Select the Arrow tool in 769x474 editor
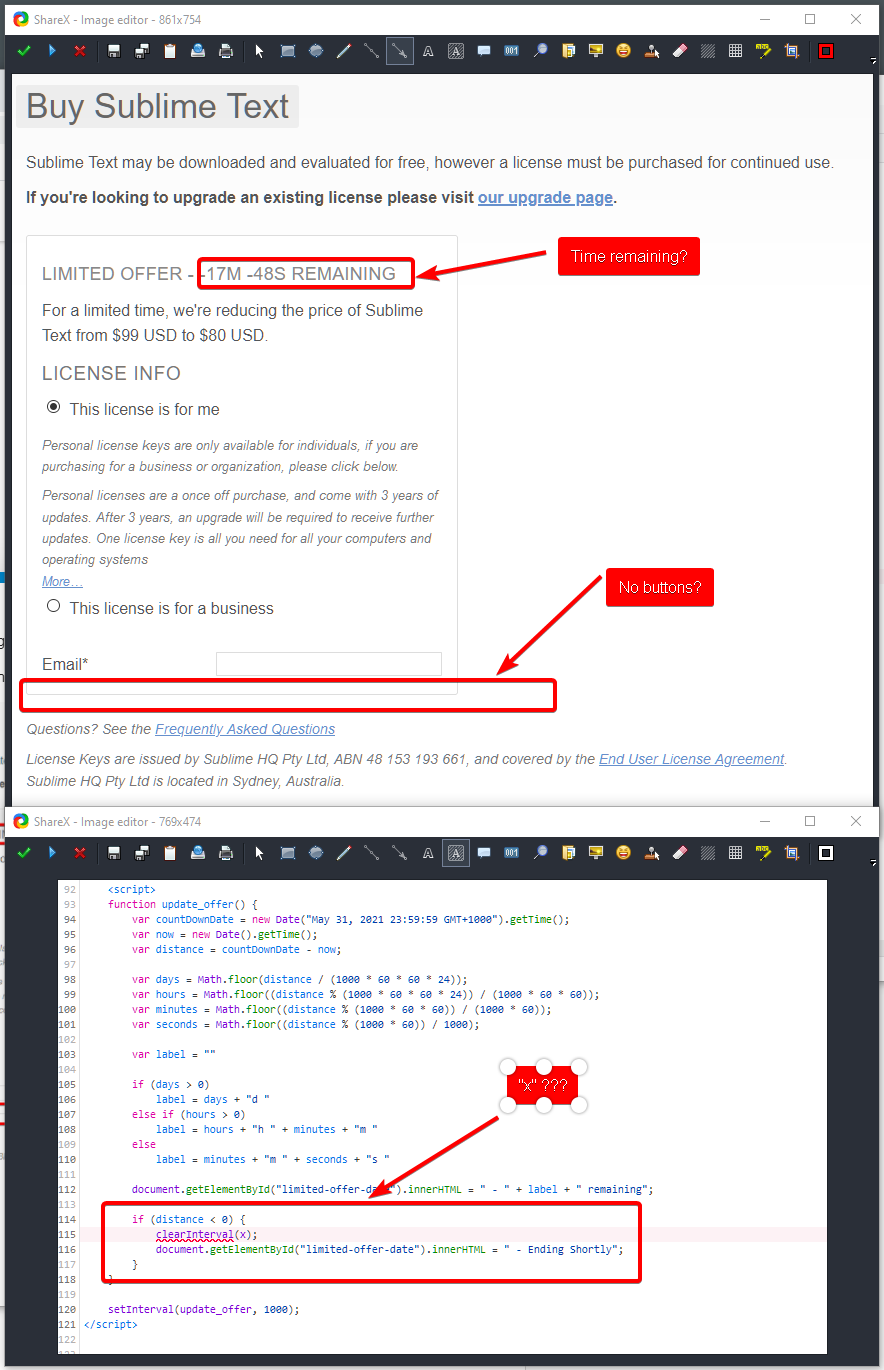The image size is (884, 1370). pos(400,853)
